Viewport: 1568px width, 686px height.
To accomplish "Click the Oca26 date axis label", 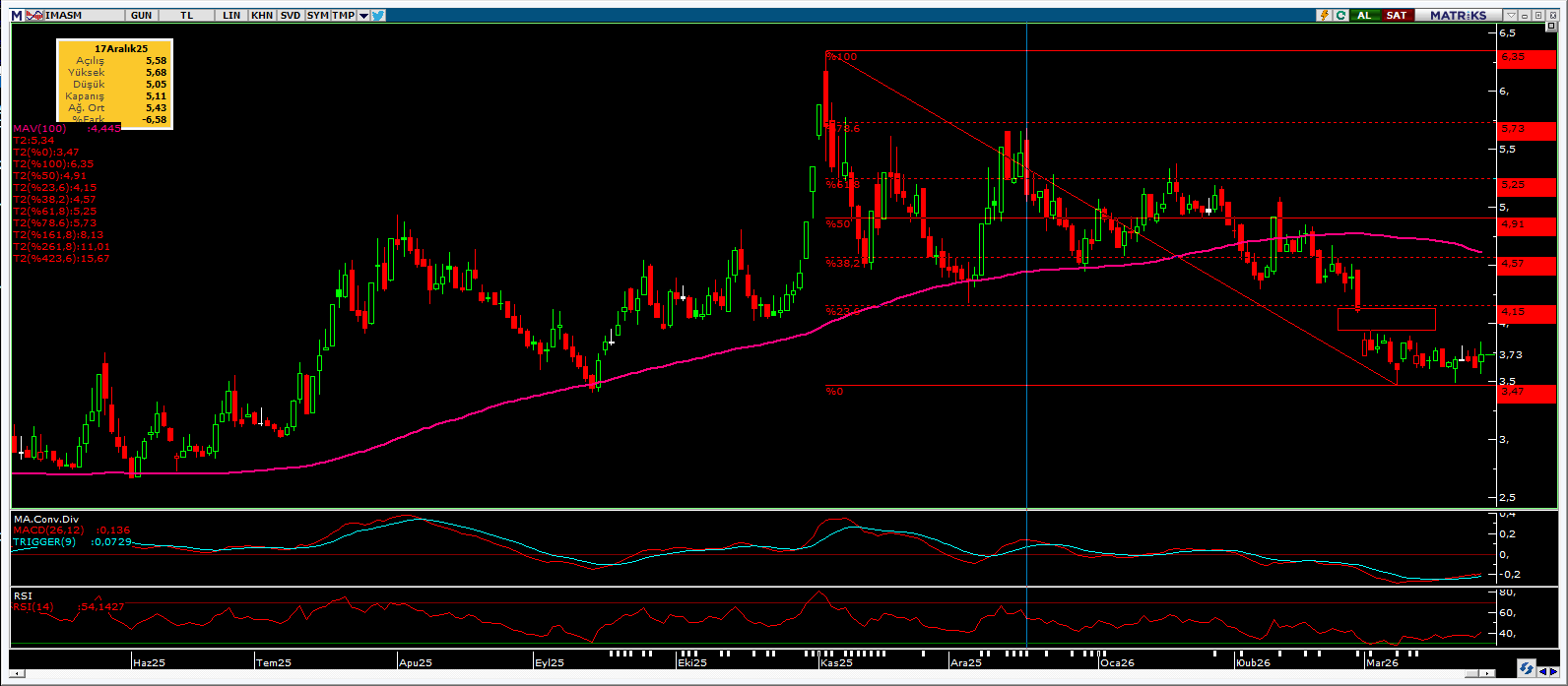I will [x=1117, y=662].
